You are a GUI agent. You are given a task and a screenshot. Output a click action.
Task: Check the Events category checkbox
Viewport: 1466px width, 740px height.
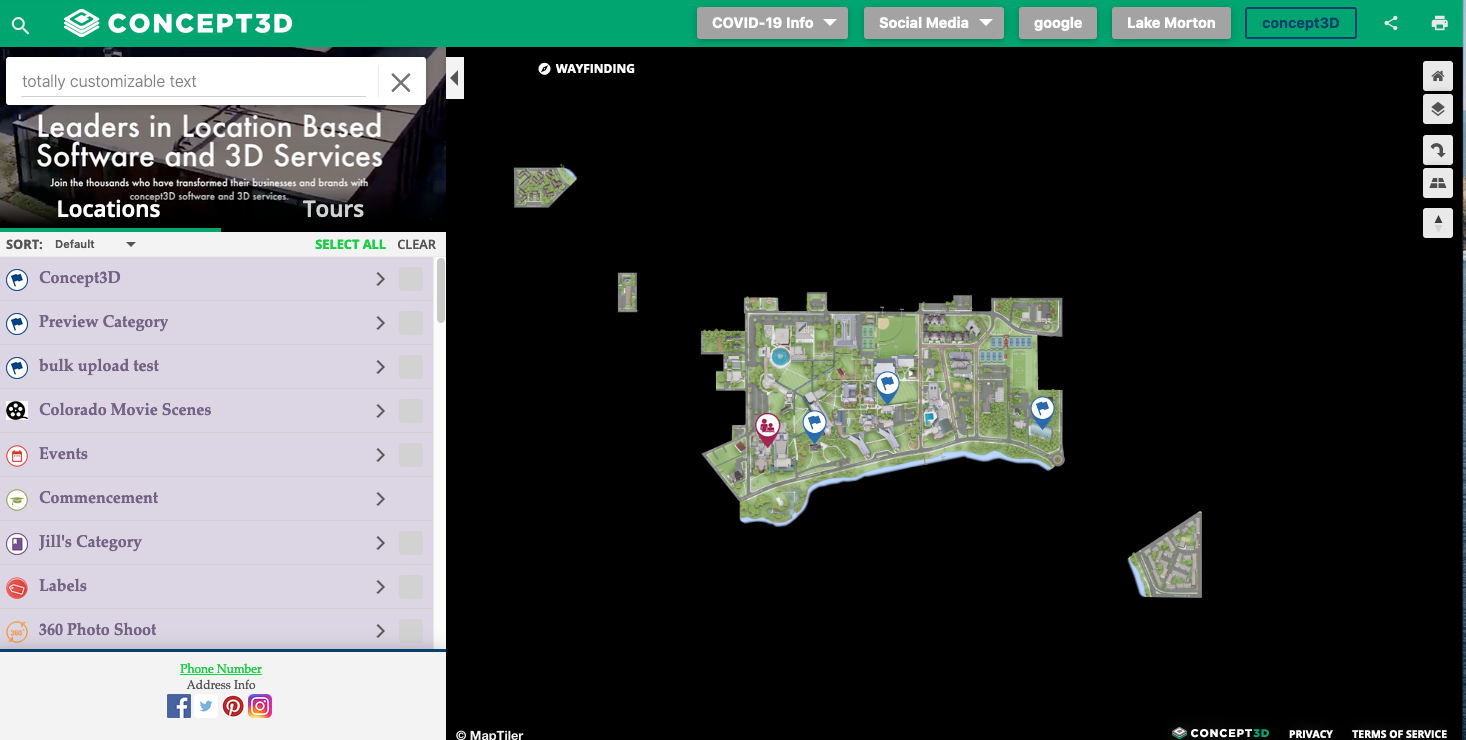tap(411, 455)
